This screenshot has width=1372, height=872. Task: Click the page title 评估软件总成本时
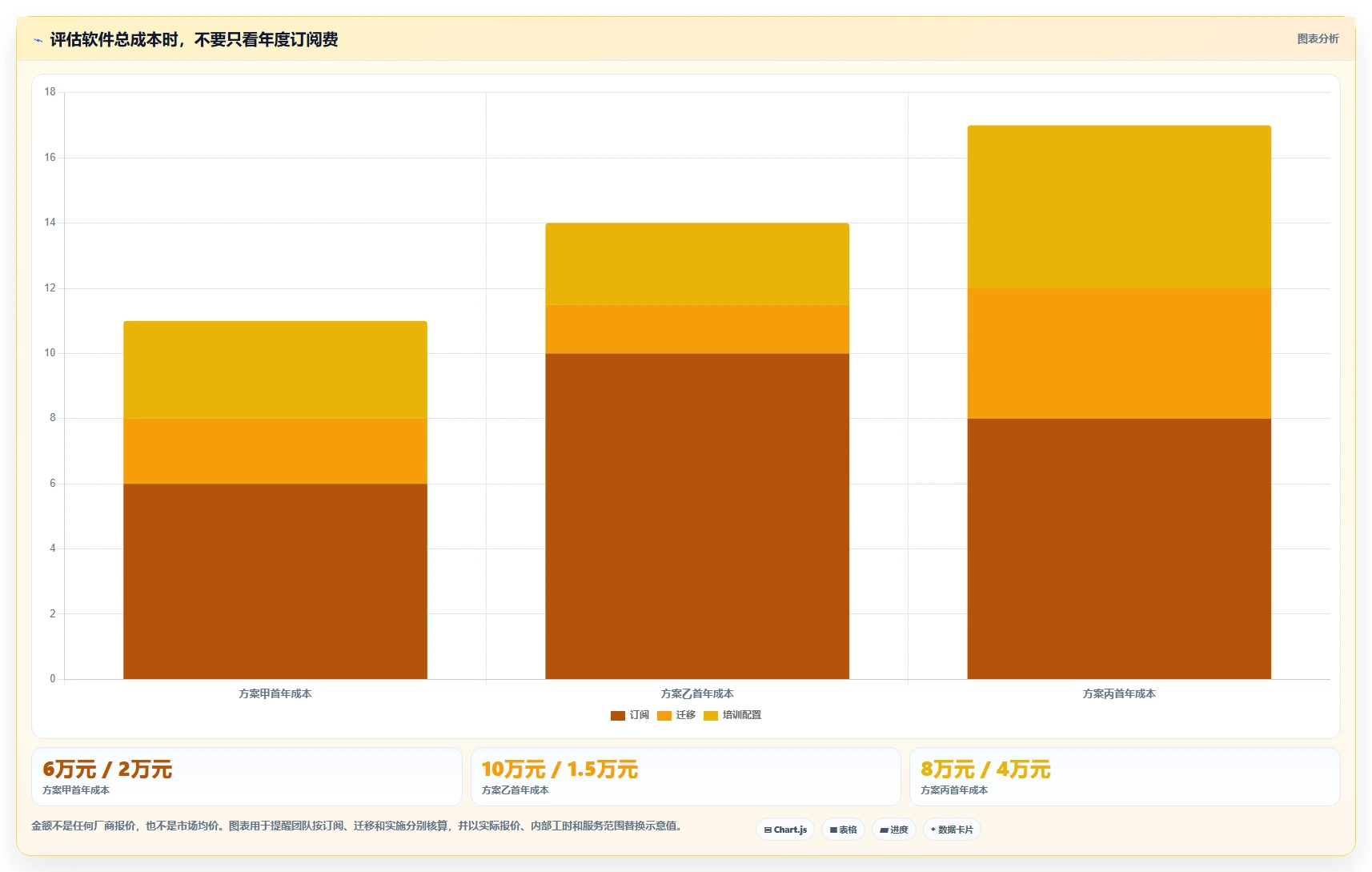point(194,39)
